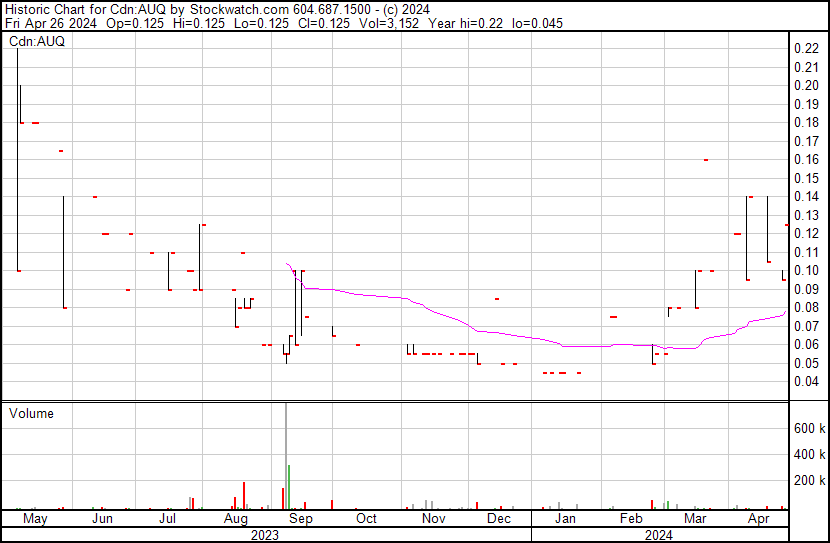
Task: Click the Jan month label
Action: point(565,519)
